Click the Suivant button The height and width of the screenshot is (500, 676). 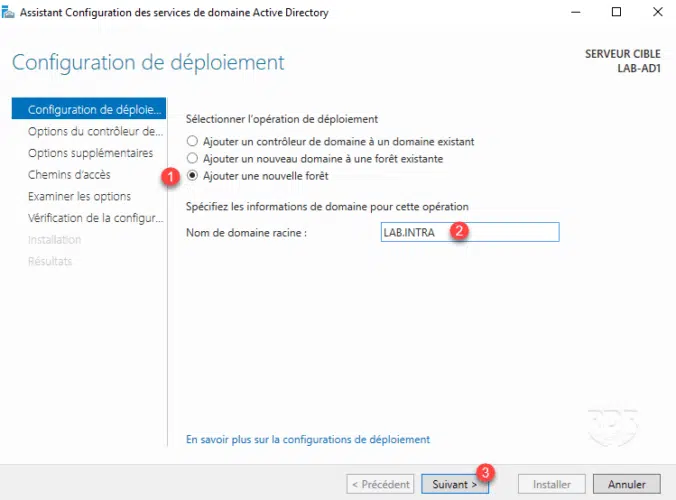point(454,484)
